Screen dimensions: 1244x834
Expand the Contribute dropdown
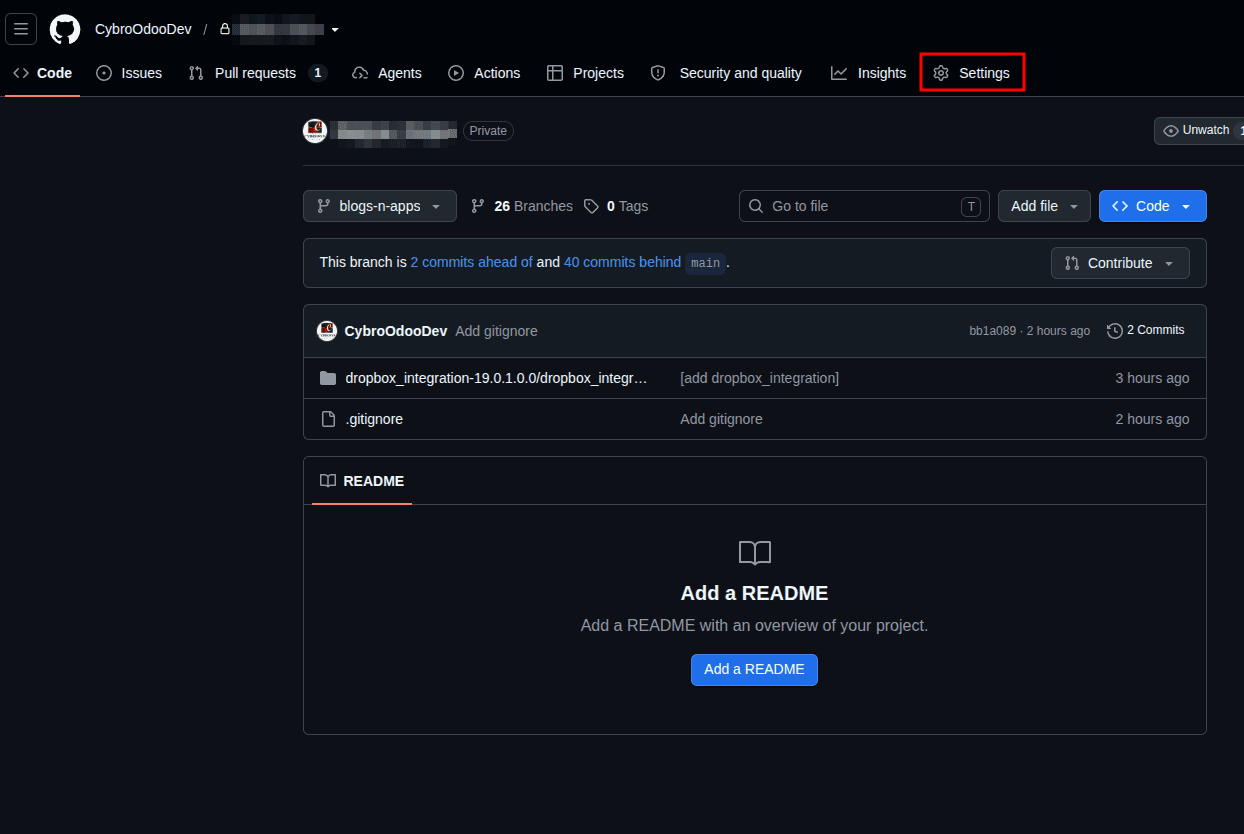(1120, 263)
